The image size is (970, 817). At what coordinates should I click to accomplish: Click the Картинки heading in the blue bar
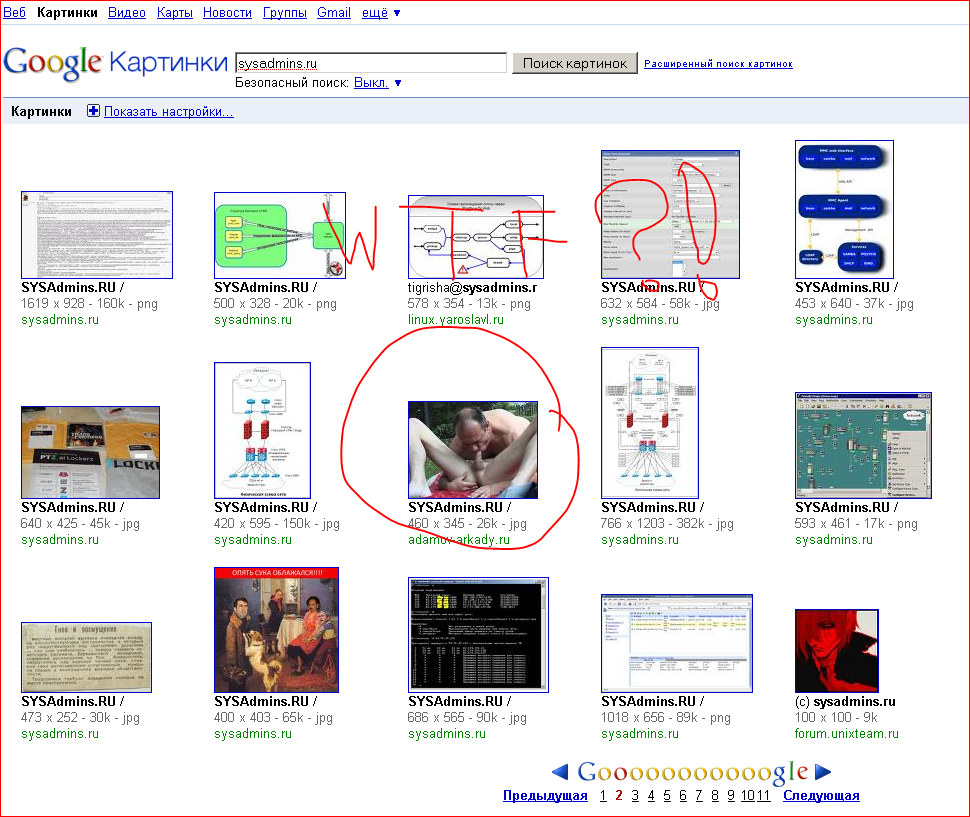tap(41, 111)
